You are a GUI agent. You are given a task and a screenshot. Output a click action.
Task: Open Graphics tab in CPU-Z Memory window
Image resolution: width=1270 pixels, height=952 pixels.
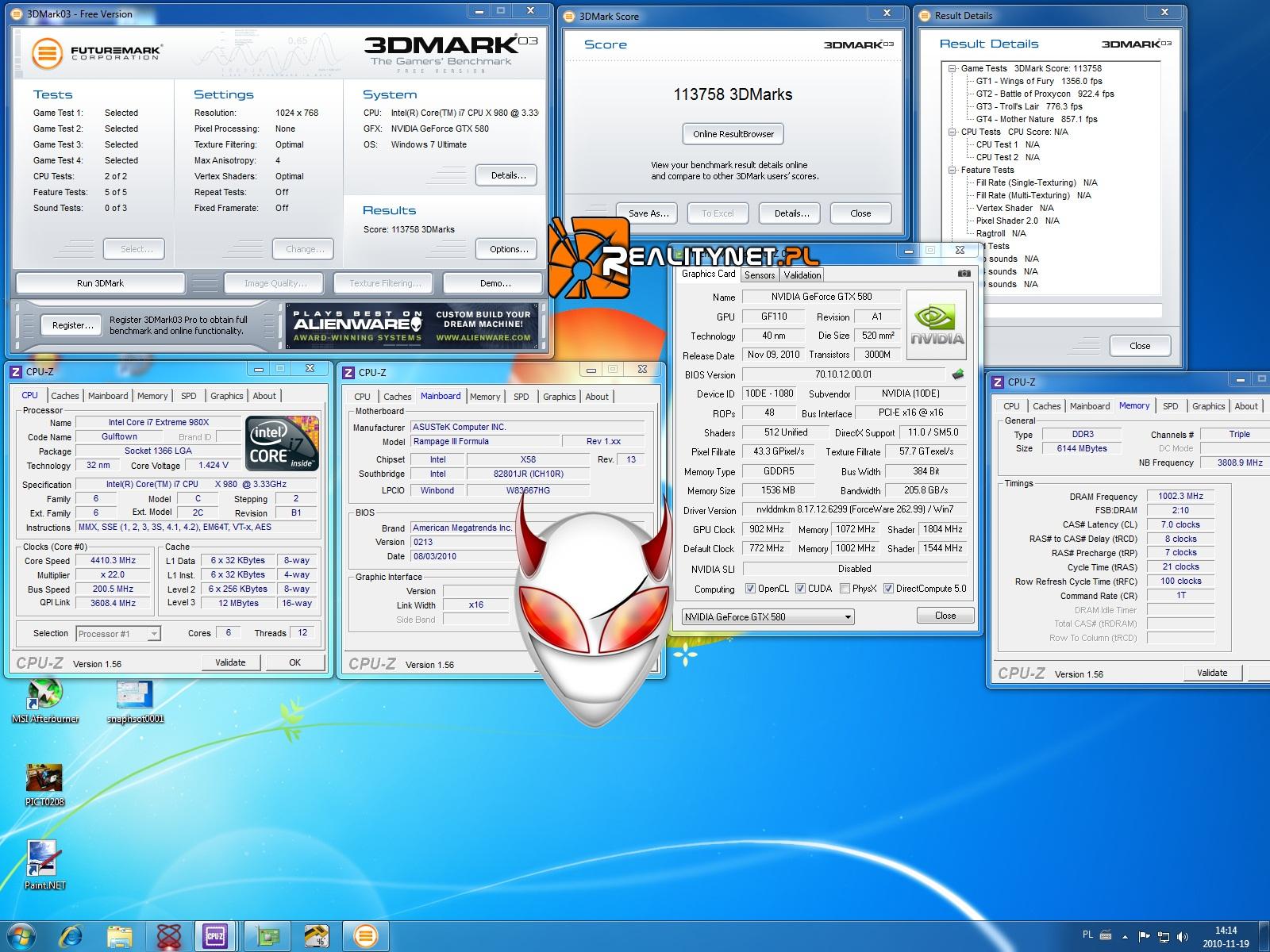(x=1208, y=406)
